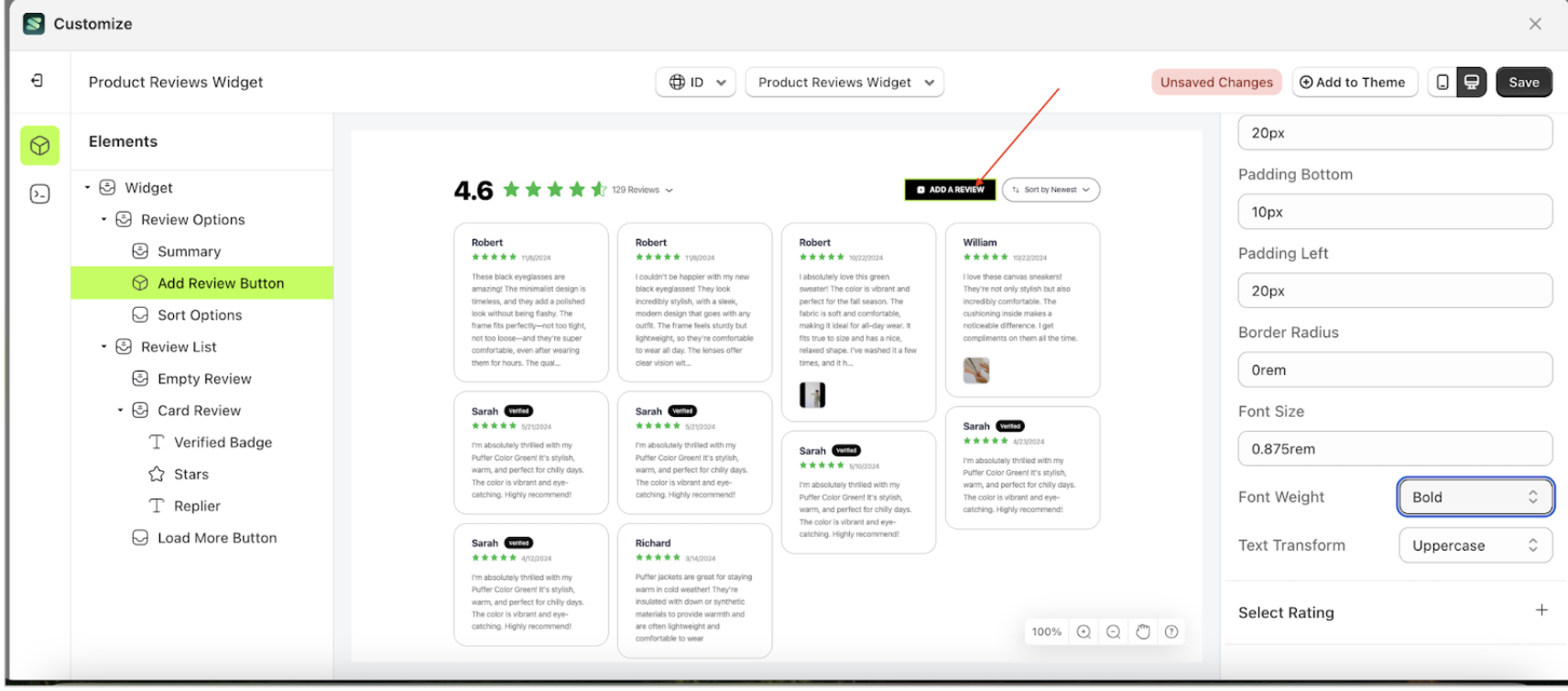Click the Empty Review element icon

point(140,378)
